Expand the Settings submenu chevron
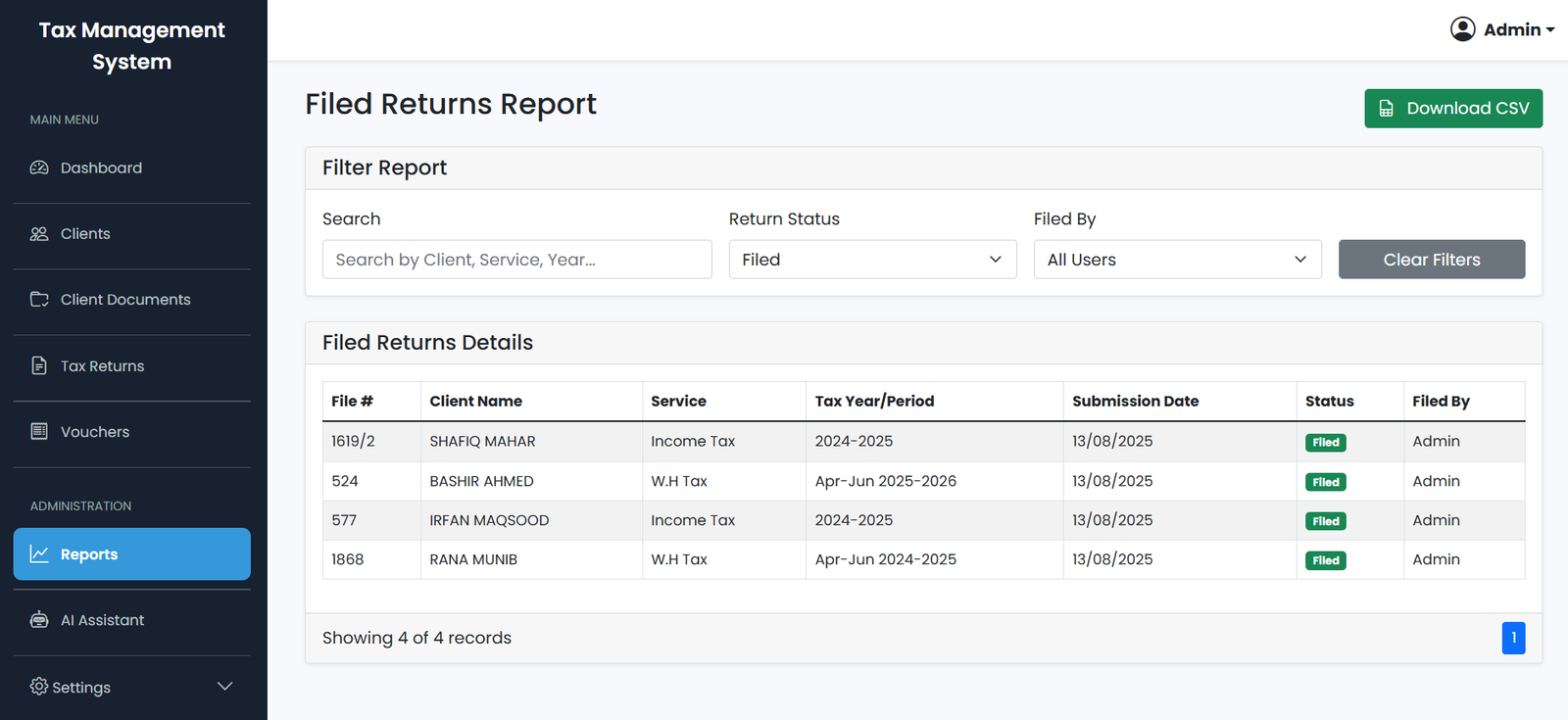 tap(224, 686)
